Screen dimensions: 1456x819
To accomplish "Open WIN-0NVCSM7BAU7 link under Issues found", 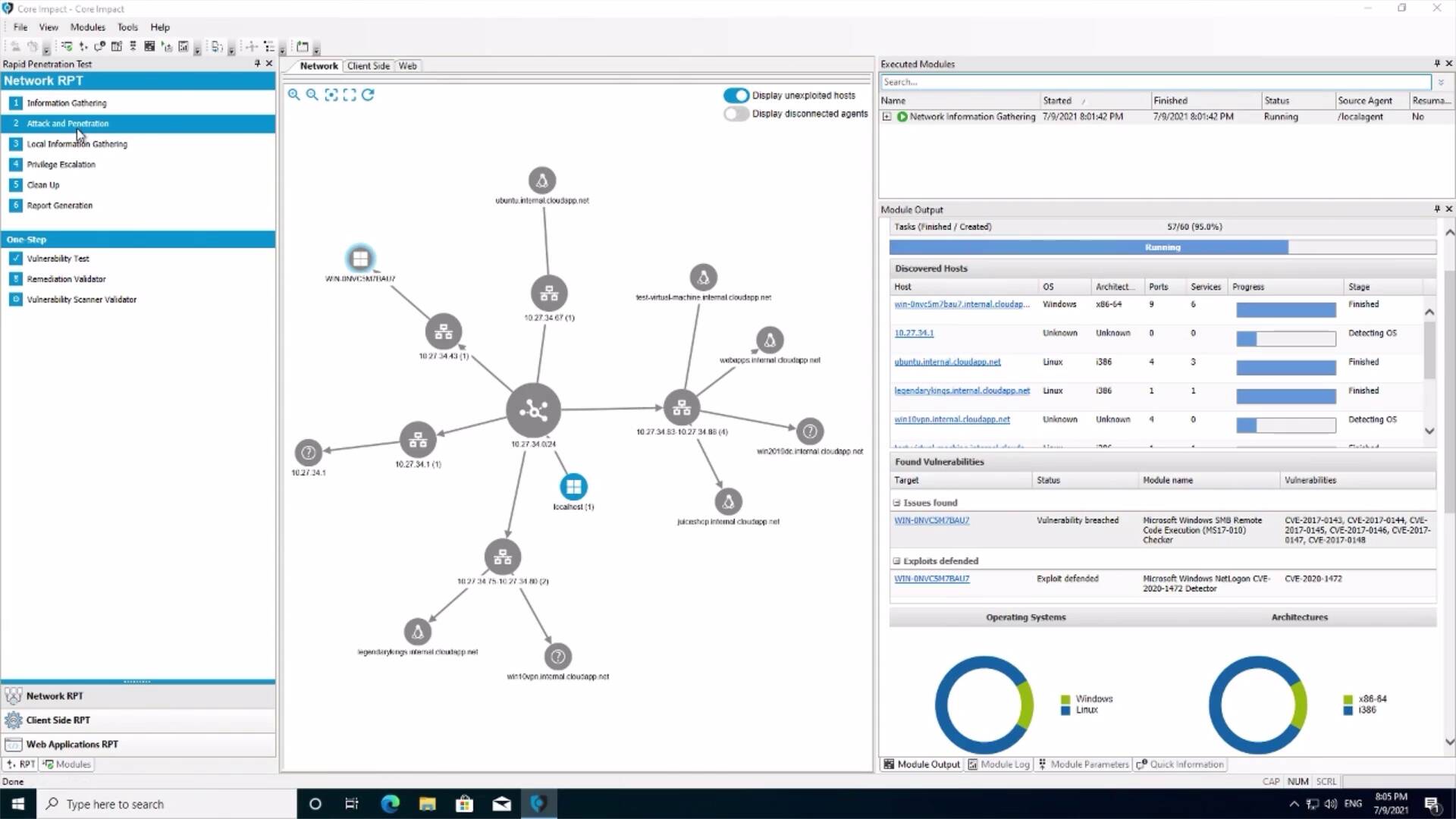I will pos(931,520).
